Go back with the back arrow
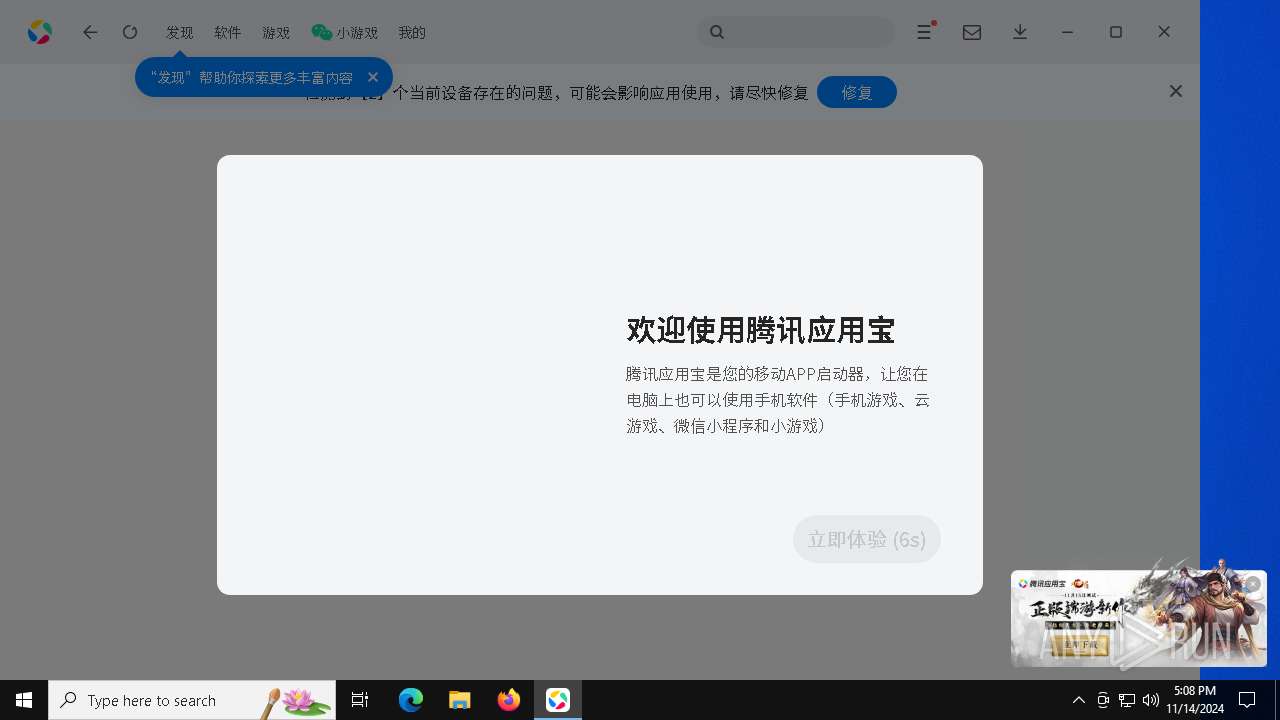1280x720 pixels. [90, 32]
